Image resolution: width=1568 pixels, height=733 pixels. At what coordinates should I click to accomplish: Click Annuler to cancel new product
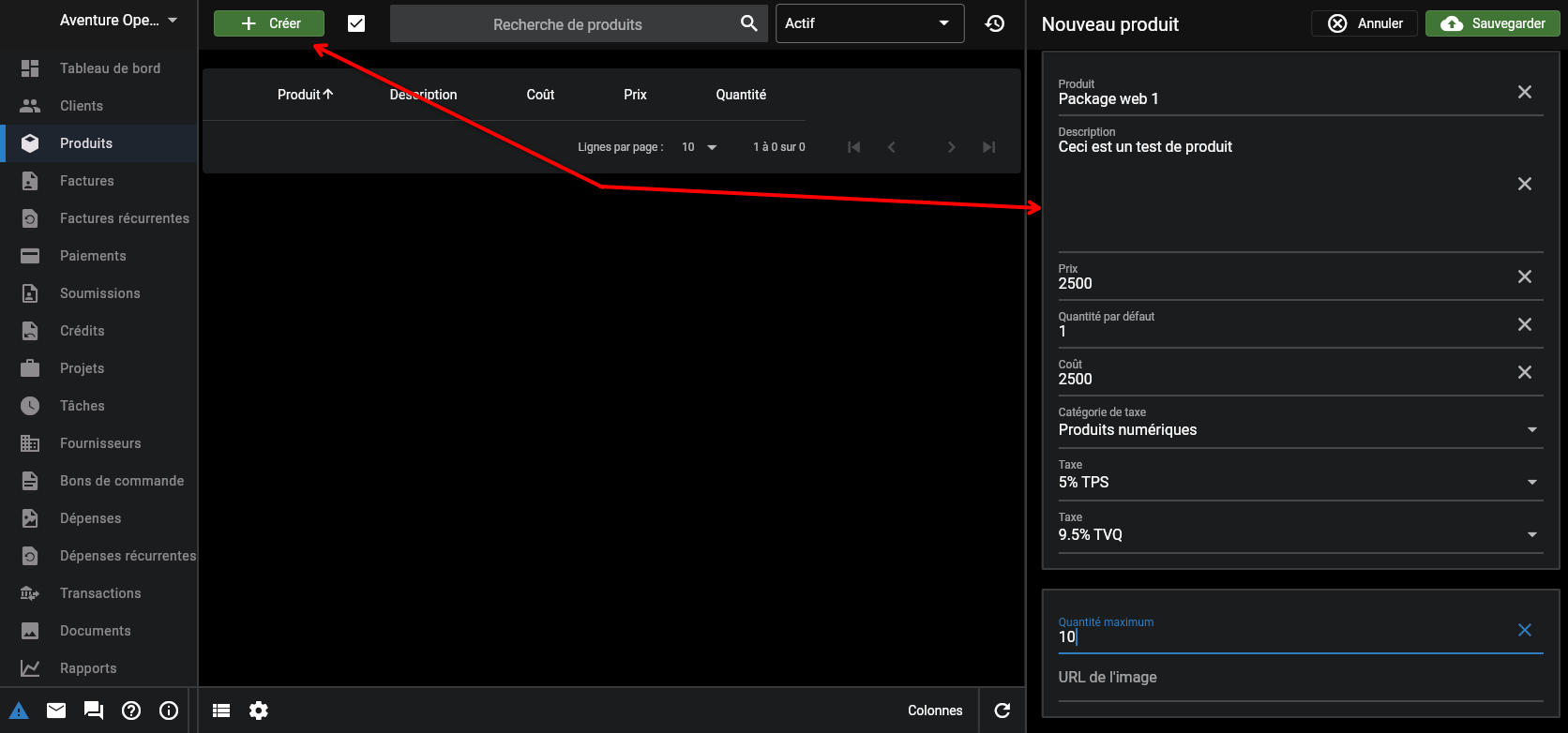point(1364,23)
